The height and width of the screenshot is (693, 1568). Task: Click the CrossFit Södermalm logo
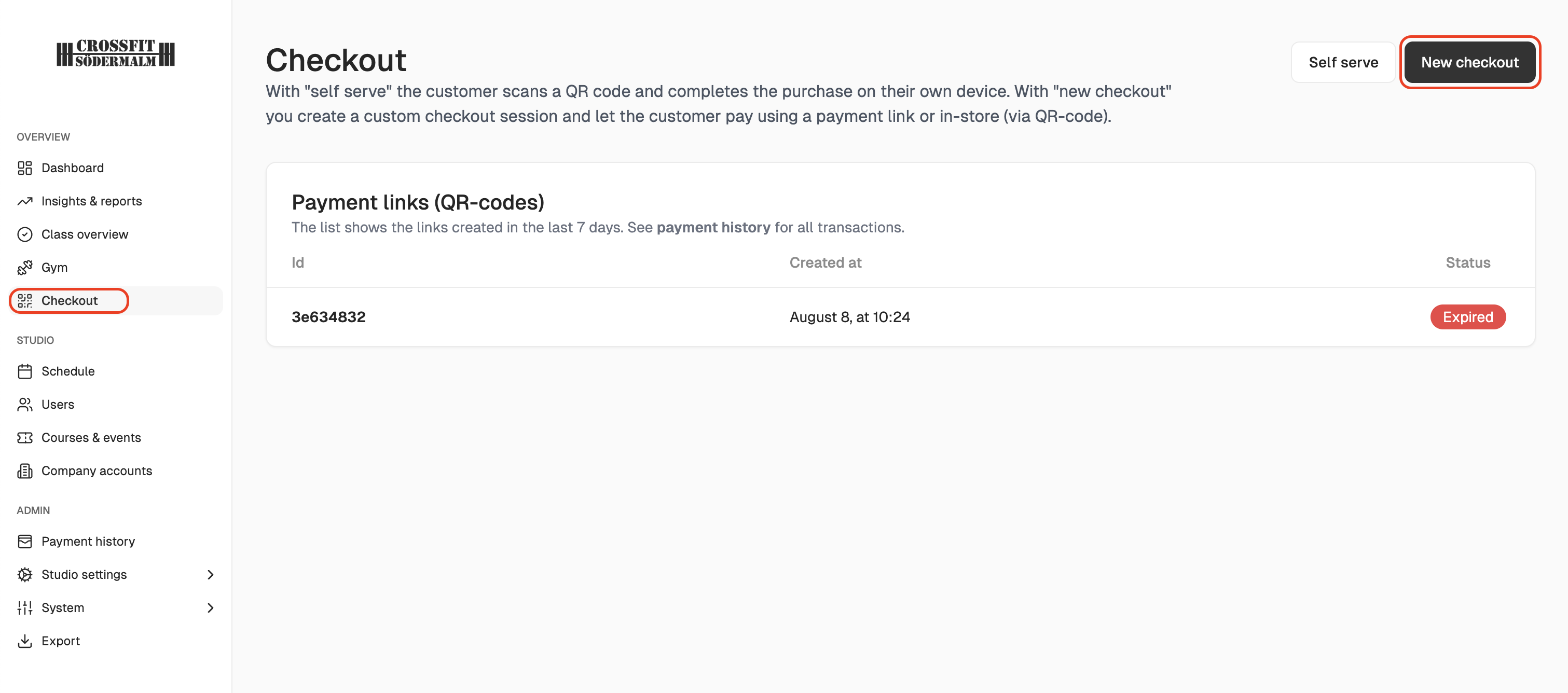116,53
